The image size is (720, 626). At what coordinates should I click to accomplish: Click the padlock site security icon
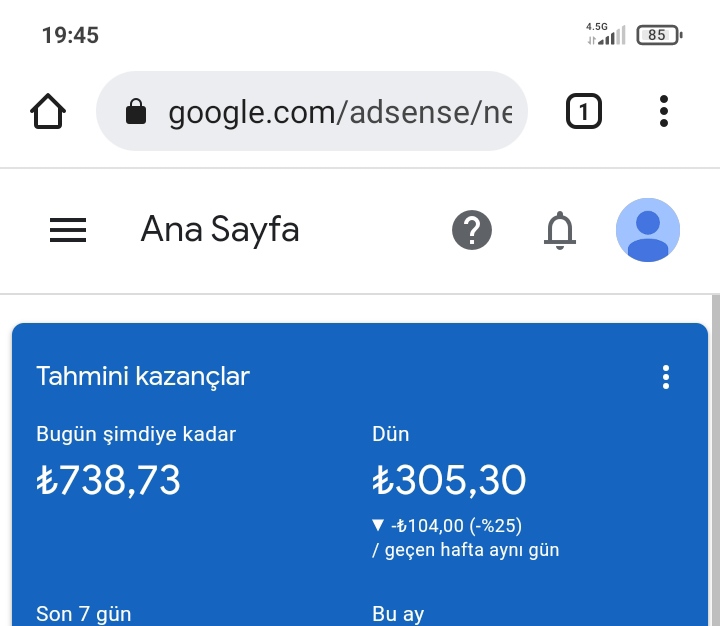click(136, 111)
